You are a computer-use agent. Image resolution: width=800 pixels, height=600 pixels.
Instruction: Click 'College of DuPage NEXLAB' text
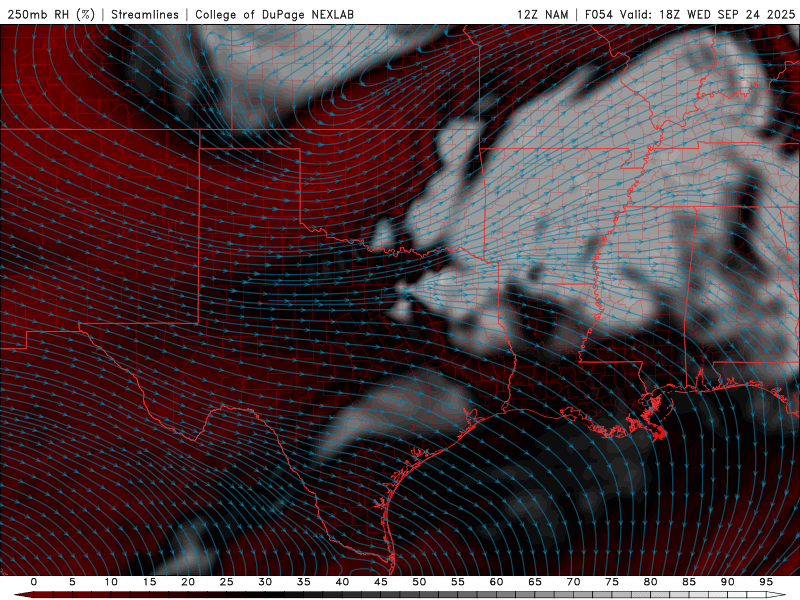274,14
